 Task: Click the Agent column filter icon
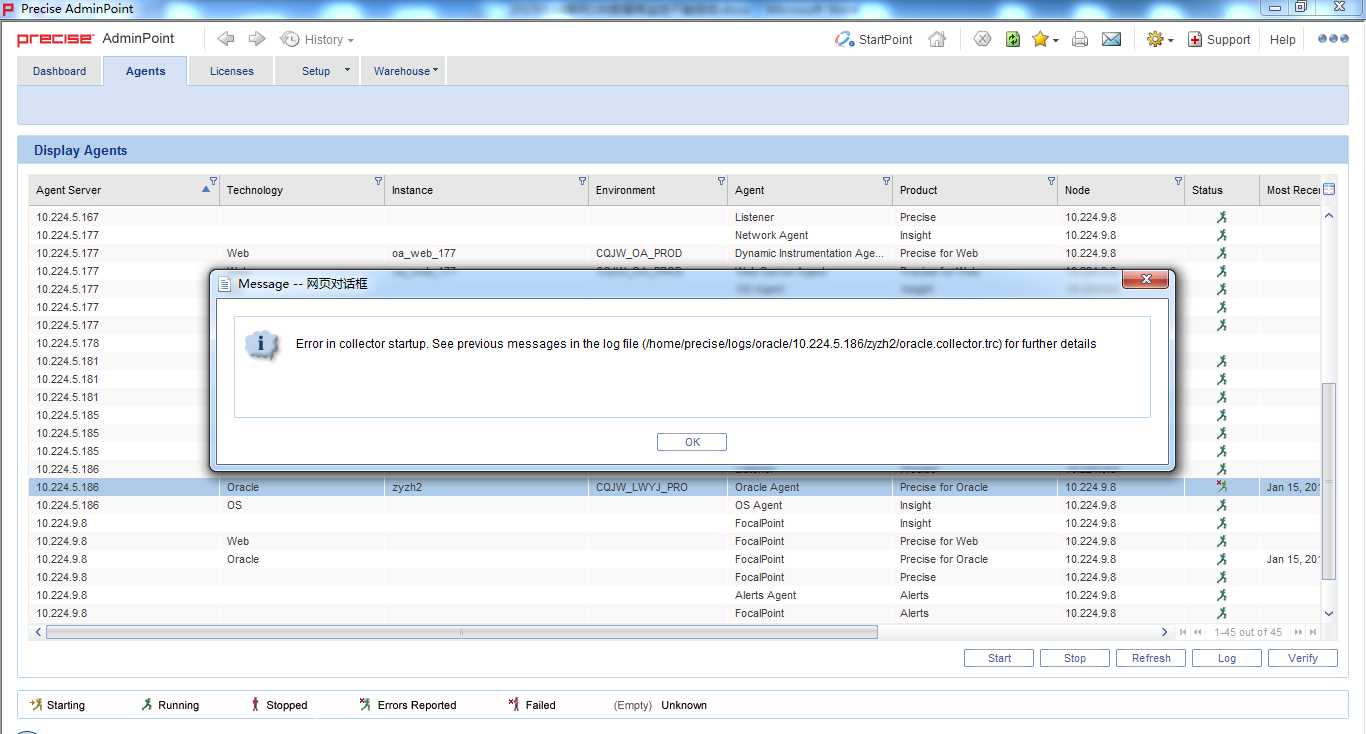886,181
